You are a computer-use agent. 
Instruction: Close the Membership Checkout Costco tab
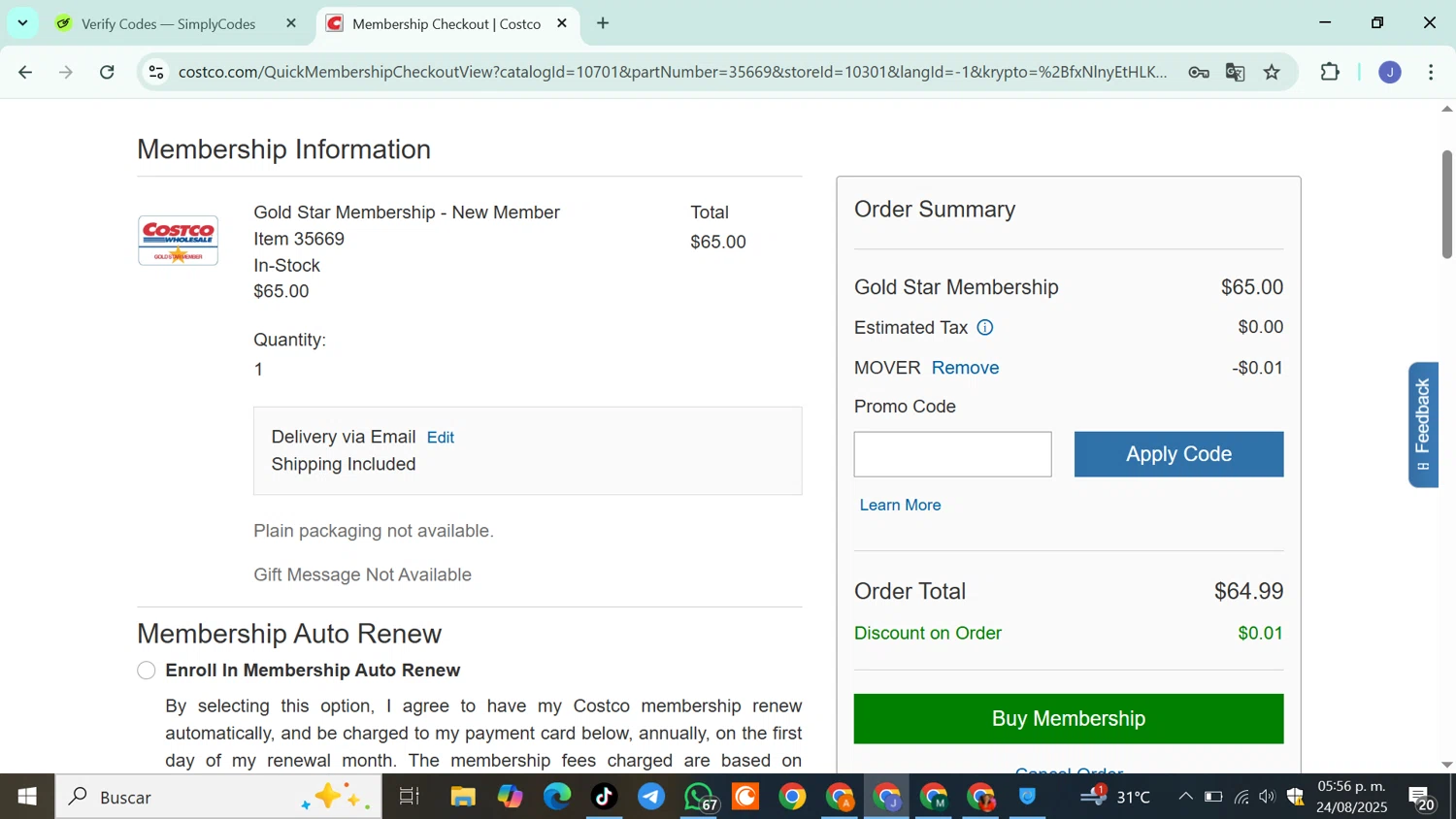562,23
